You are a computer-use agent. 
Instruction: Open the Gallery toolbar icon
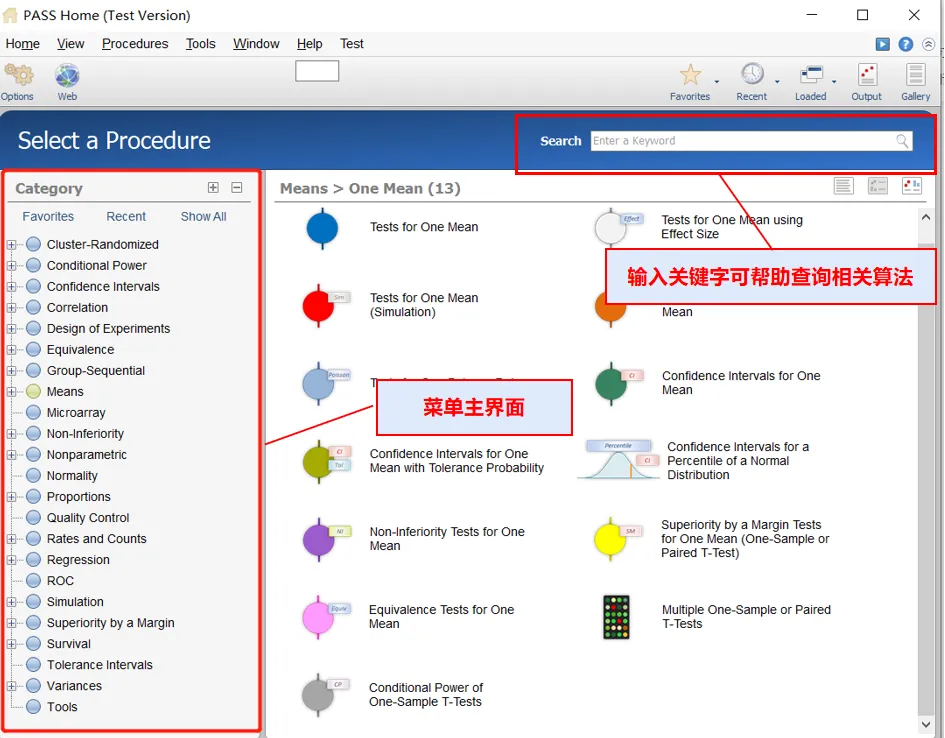click(x=915, y=75)
